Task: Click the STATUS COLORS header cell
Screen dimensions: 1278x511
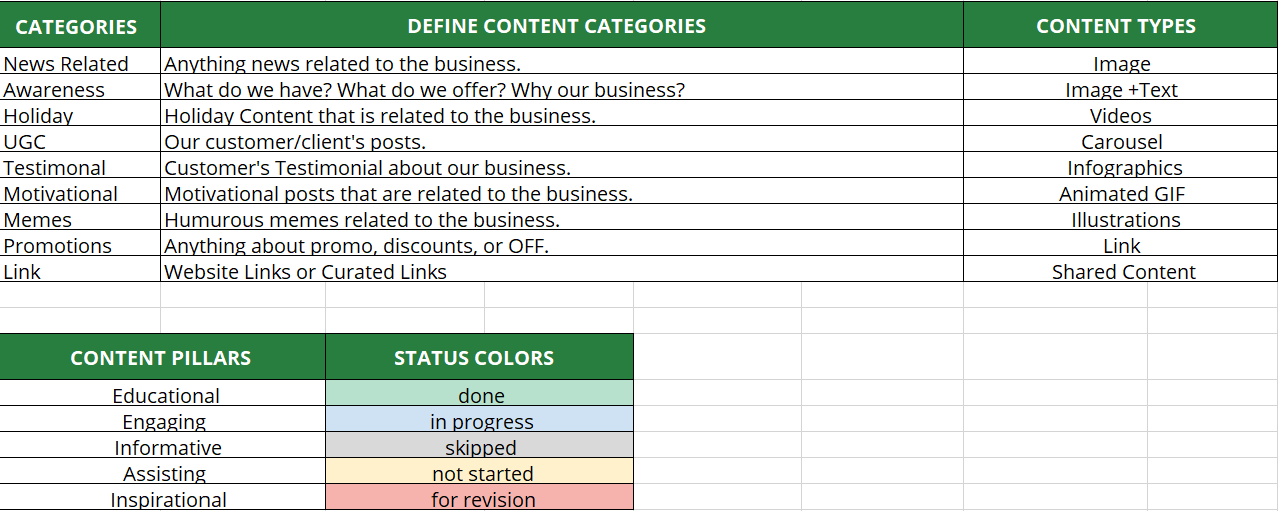Action: click(474, 357)
